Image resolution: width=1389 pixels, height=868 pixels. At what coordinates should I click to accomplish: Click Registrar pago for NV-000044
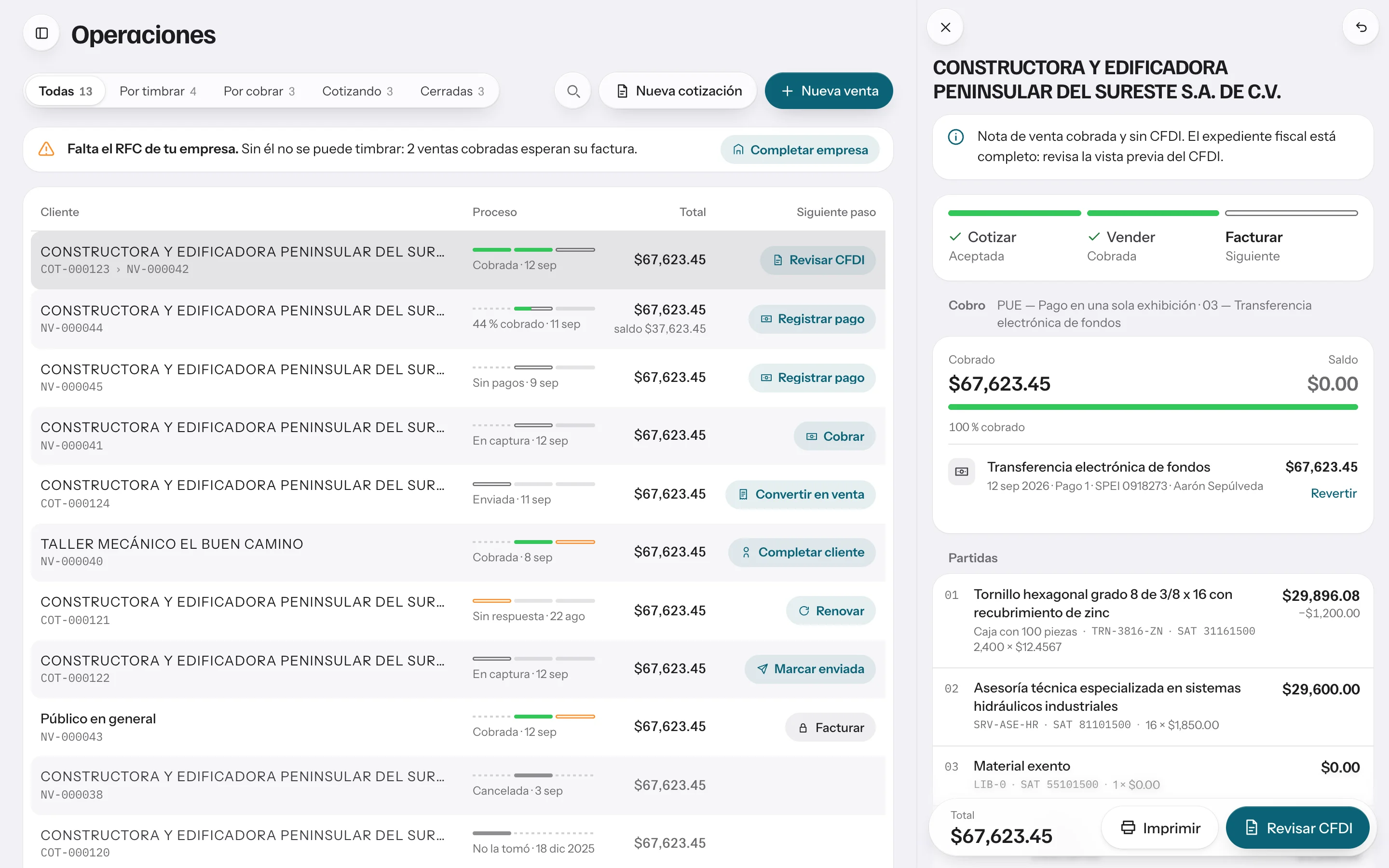click(812, 319)
